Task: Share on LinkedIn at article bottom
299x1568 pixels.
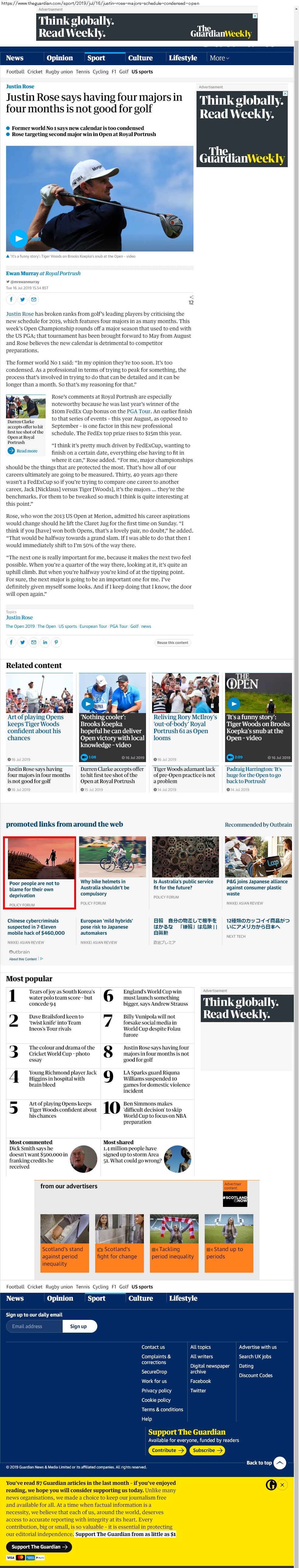Action: click(x=45, y=642)
